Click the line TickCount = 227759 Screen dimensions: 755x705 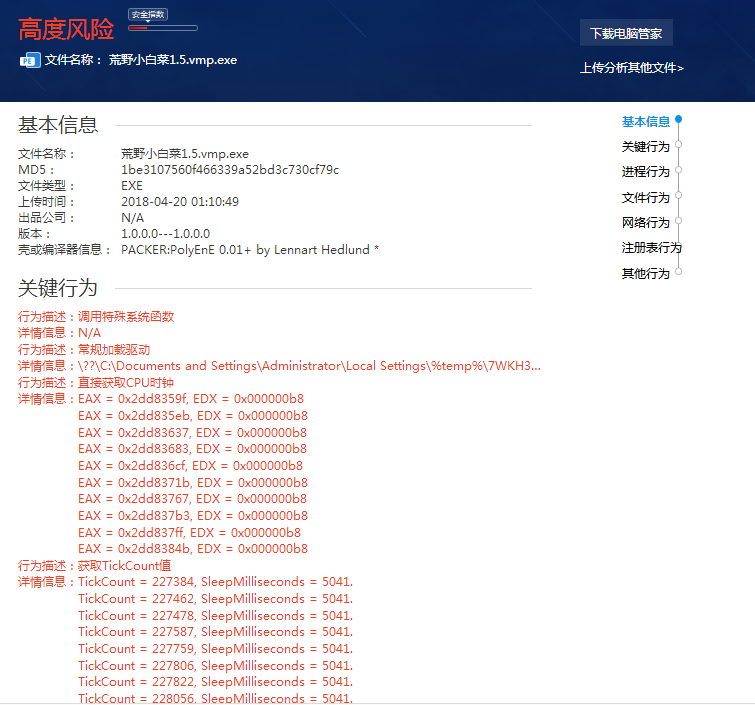pos(215,649)
